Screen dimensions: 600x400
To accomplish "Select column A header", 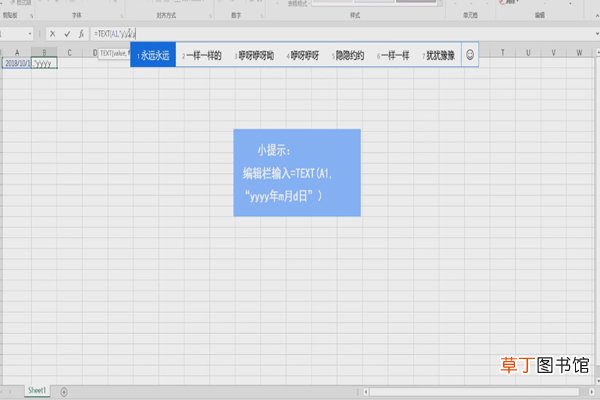I will tap(17, 53).
